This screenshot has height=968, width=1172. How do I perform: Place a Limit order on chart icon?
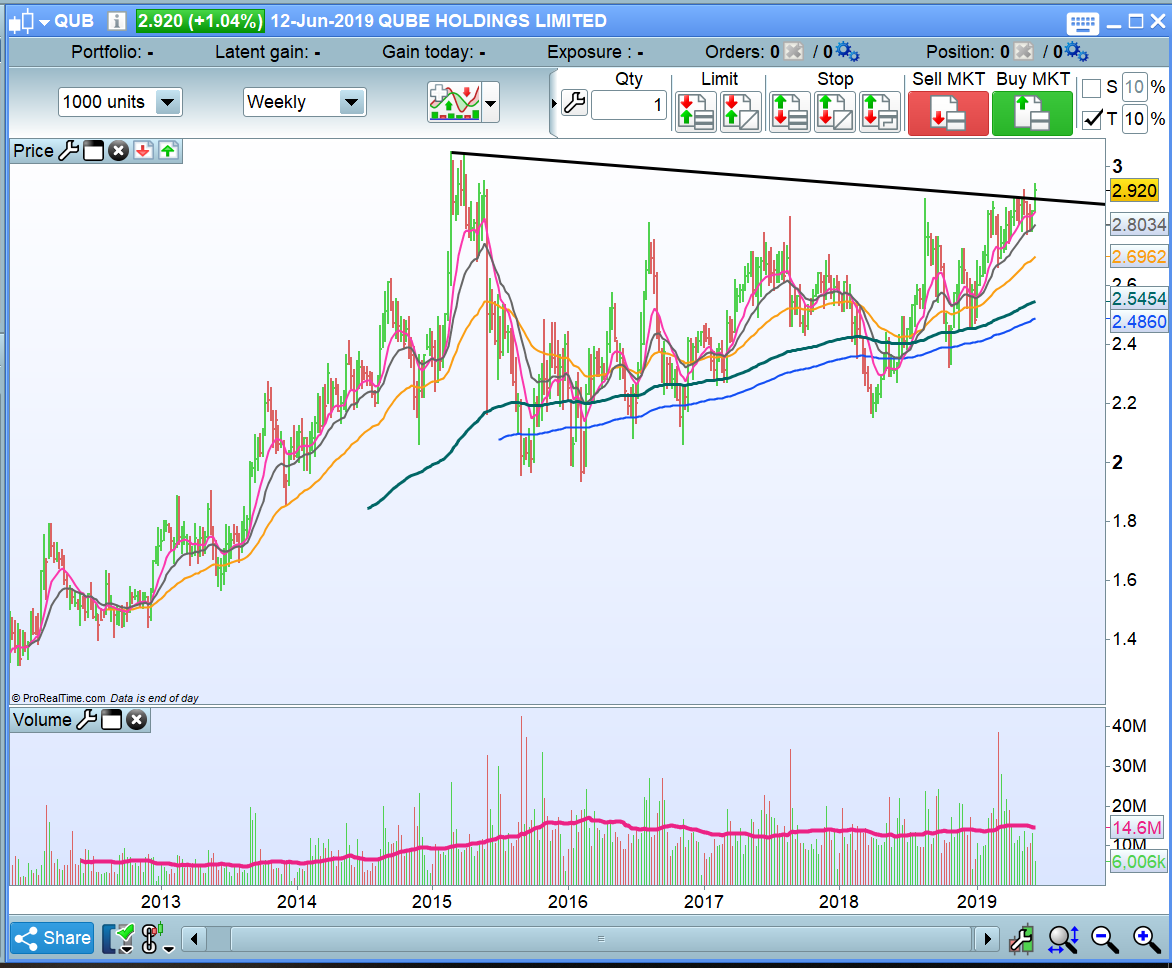point(741,112)
